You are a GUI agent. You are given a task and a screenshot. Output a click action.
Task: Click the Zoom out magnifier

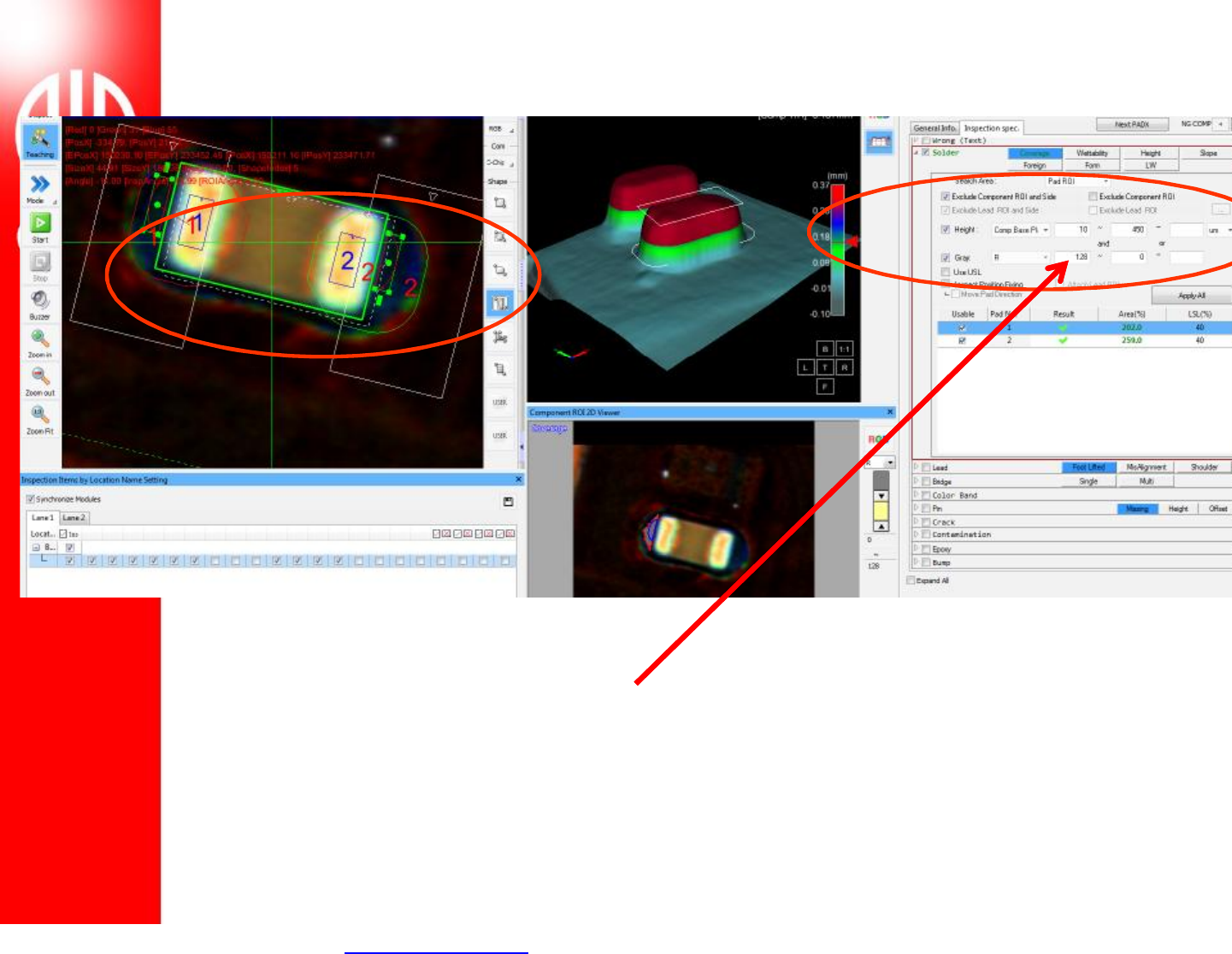tap(39, 376)
